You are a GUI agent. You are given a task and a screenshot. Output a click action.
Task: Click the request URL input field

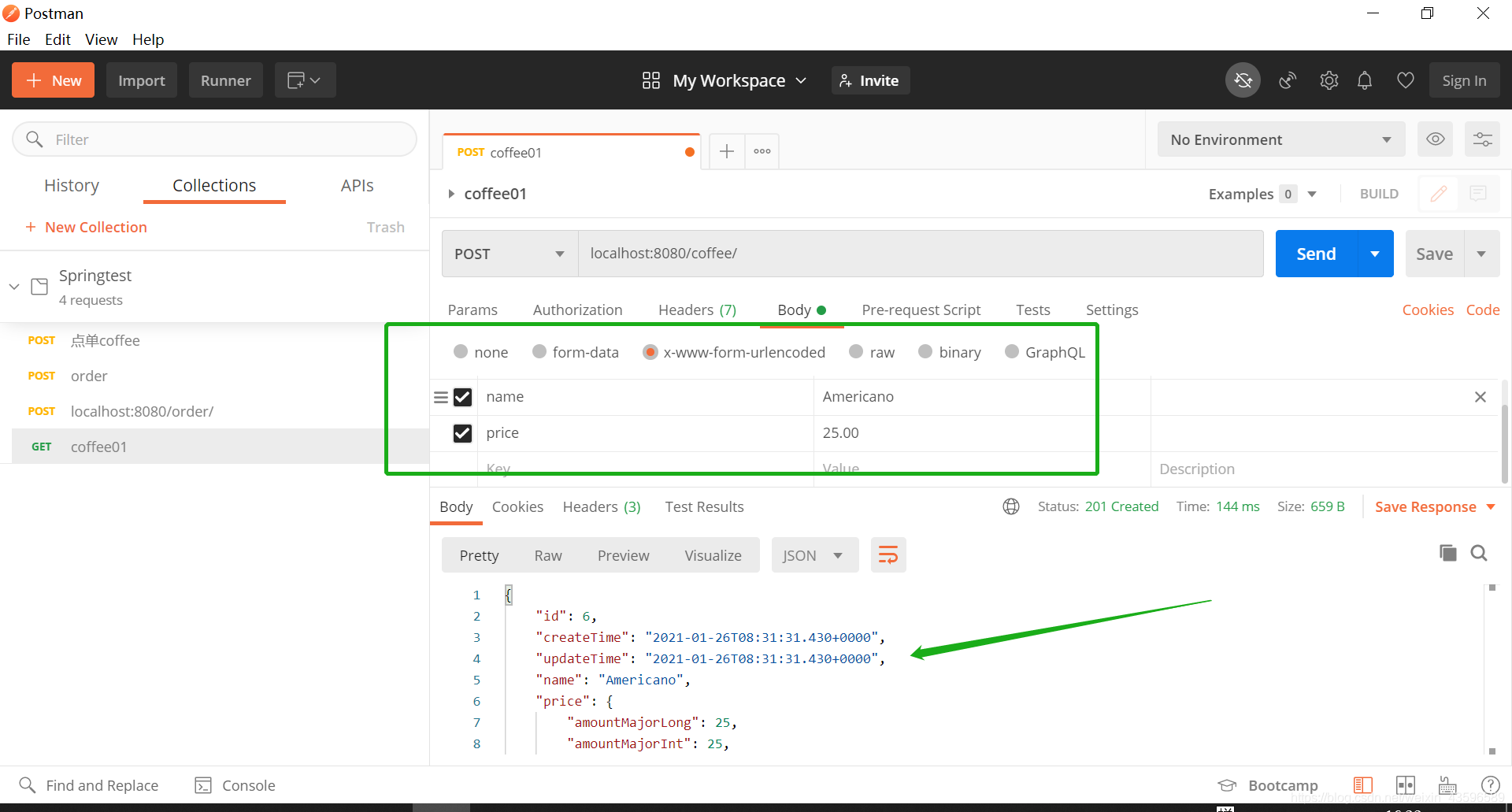click(921, 254)
